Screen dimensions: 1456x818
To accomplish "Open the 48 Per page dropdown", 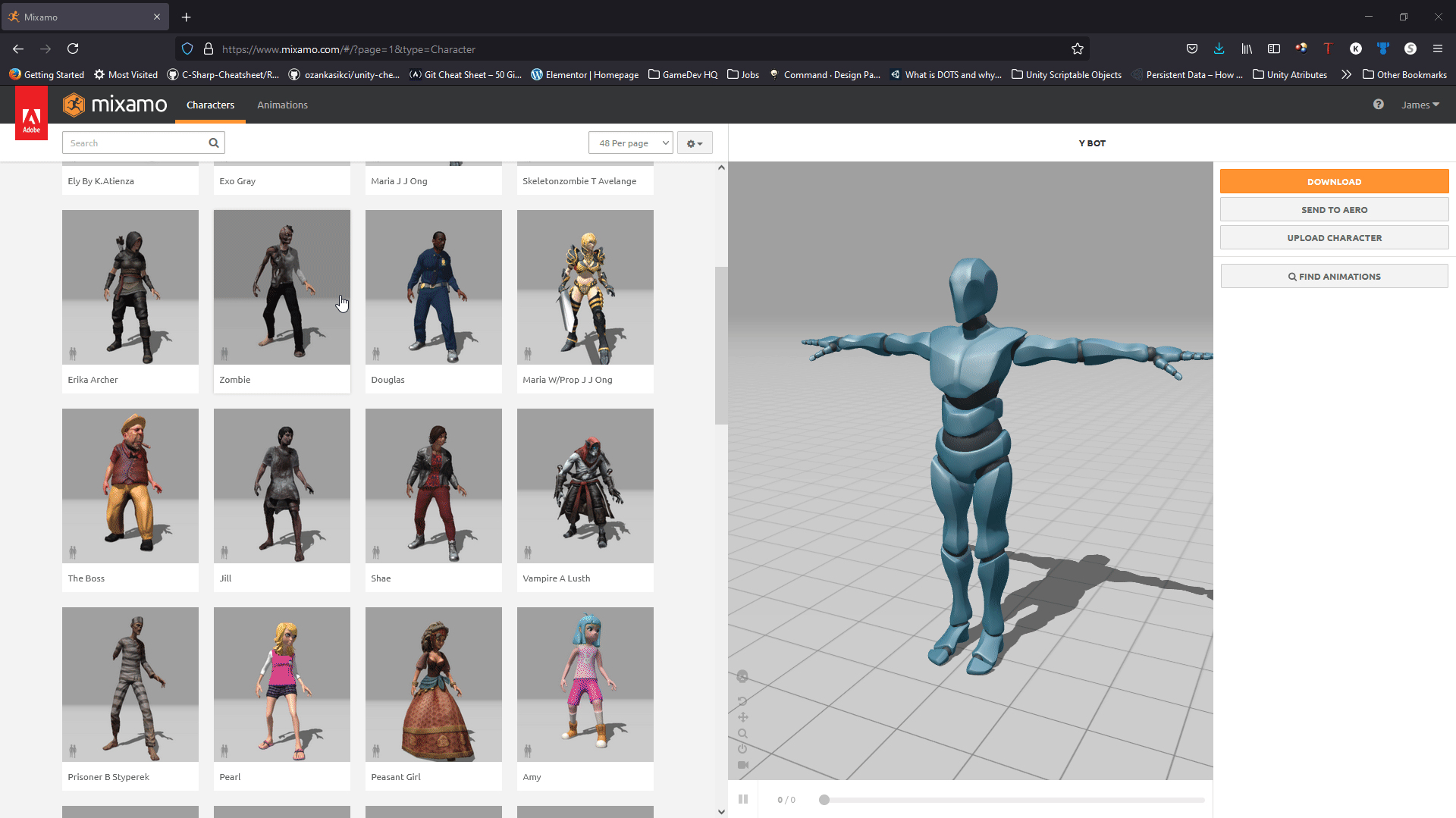I will point(631,143).
